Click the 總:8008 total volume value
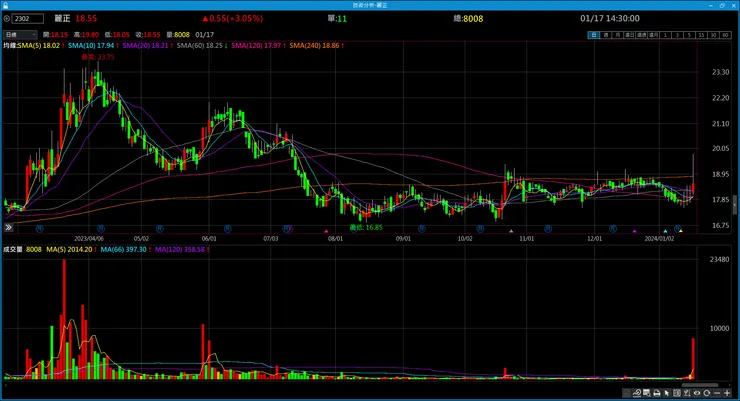This screenshot has width=740, height=401. tap(468, 18)
